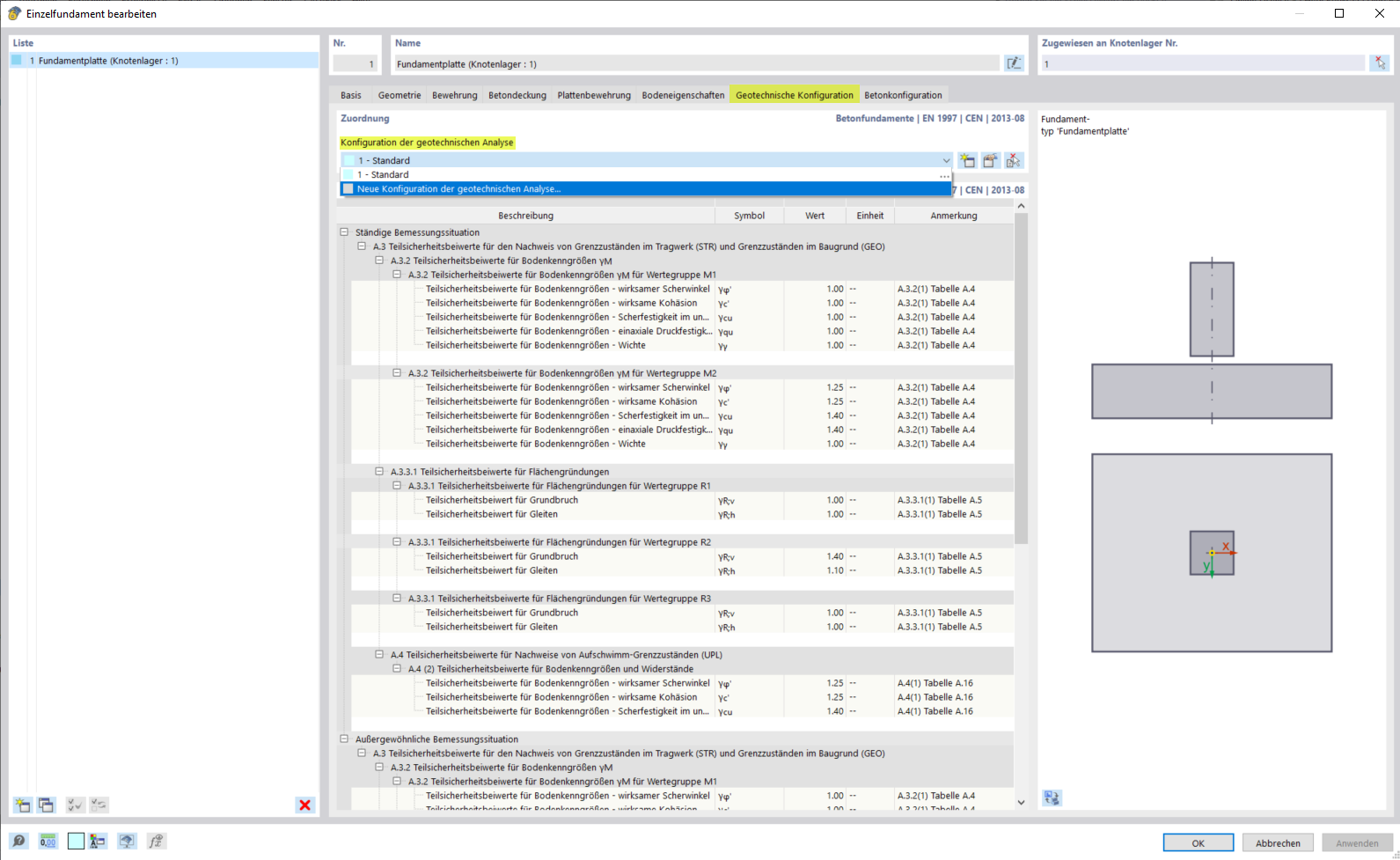This screenshot has width=1400, height=860.
Task: Click the Anmerkung column header
Action: click(954, 216)
